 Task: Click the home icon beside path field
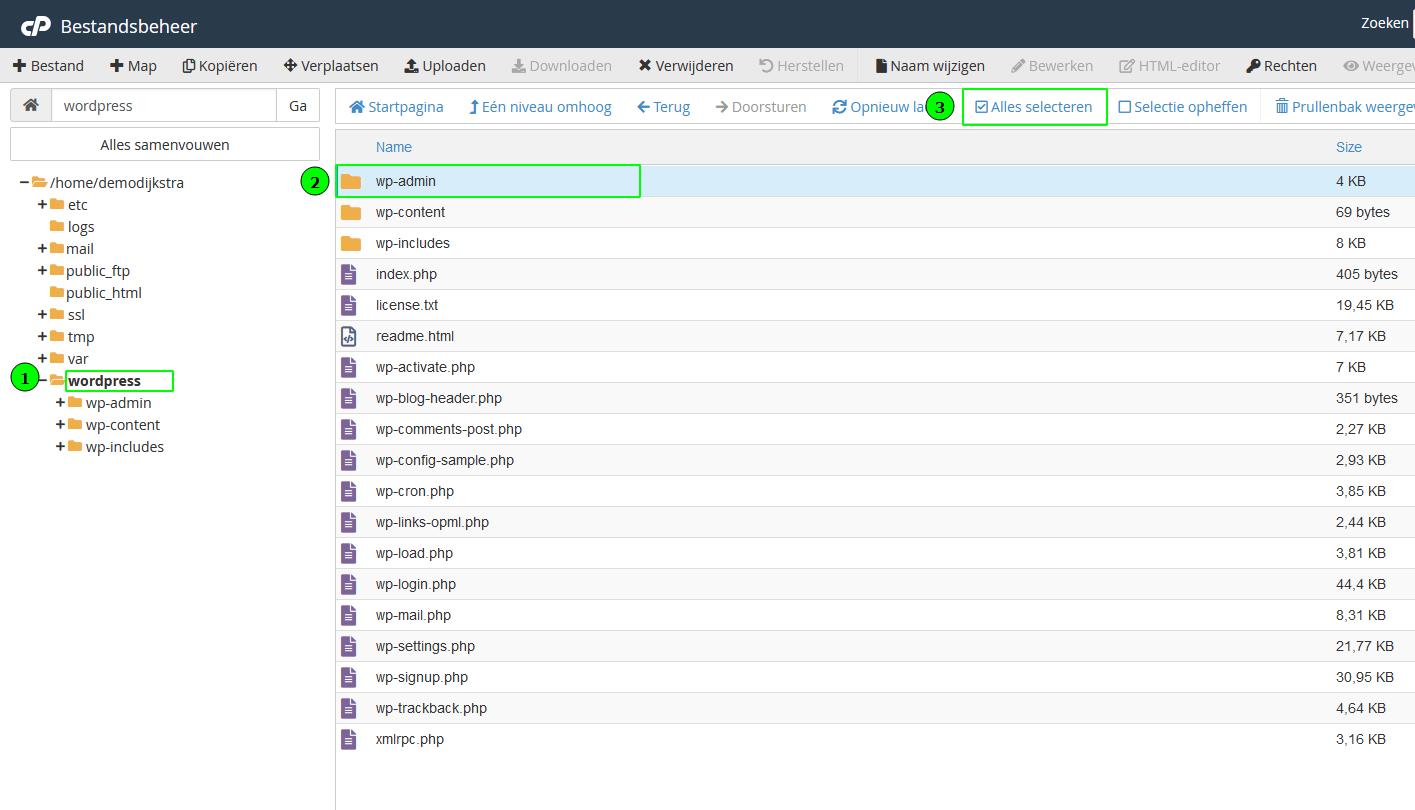[x=31, y=105]
